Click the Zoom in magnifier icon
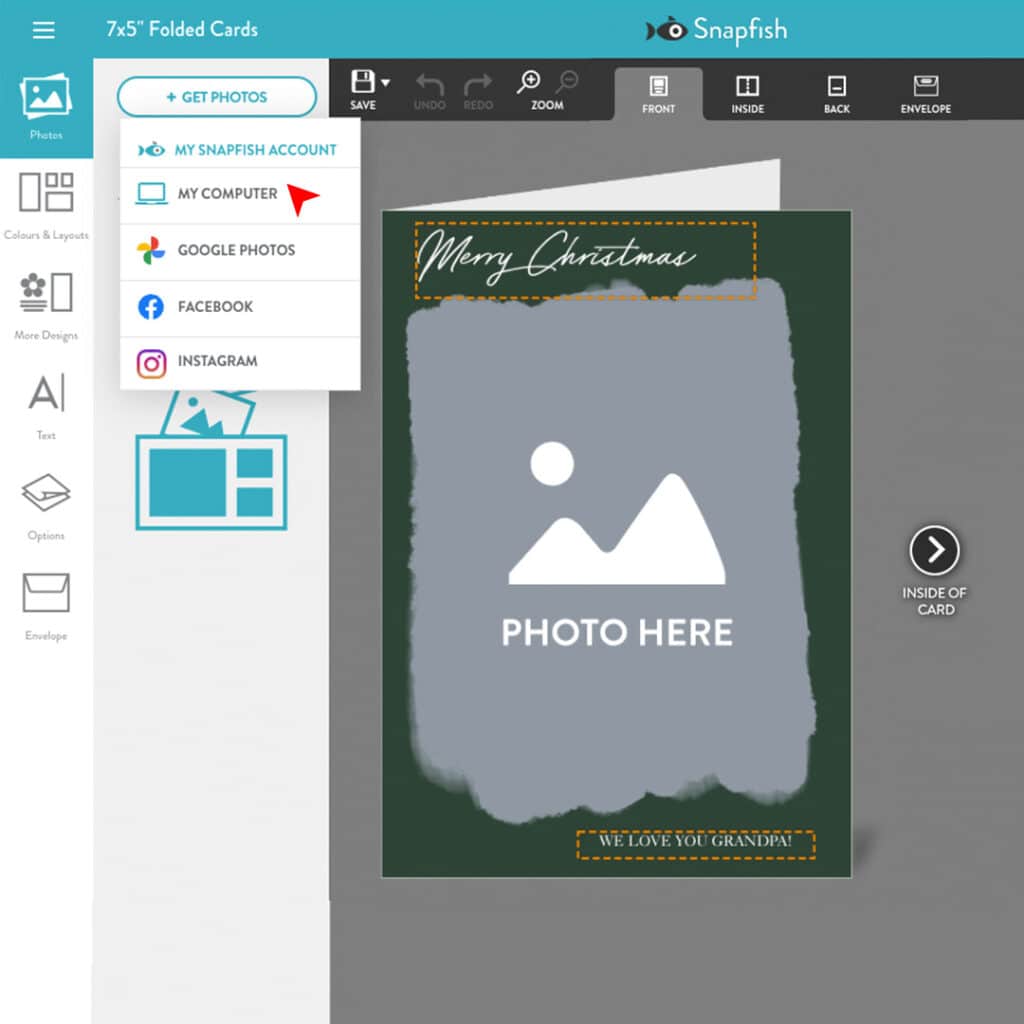The height and width of the screenshot is (1024, 1024). coord(530,80)
